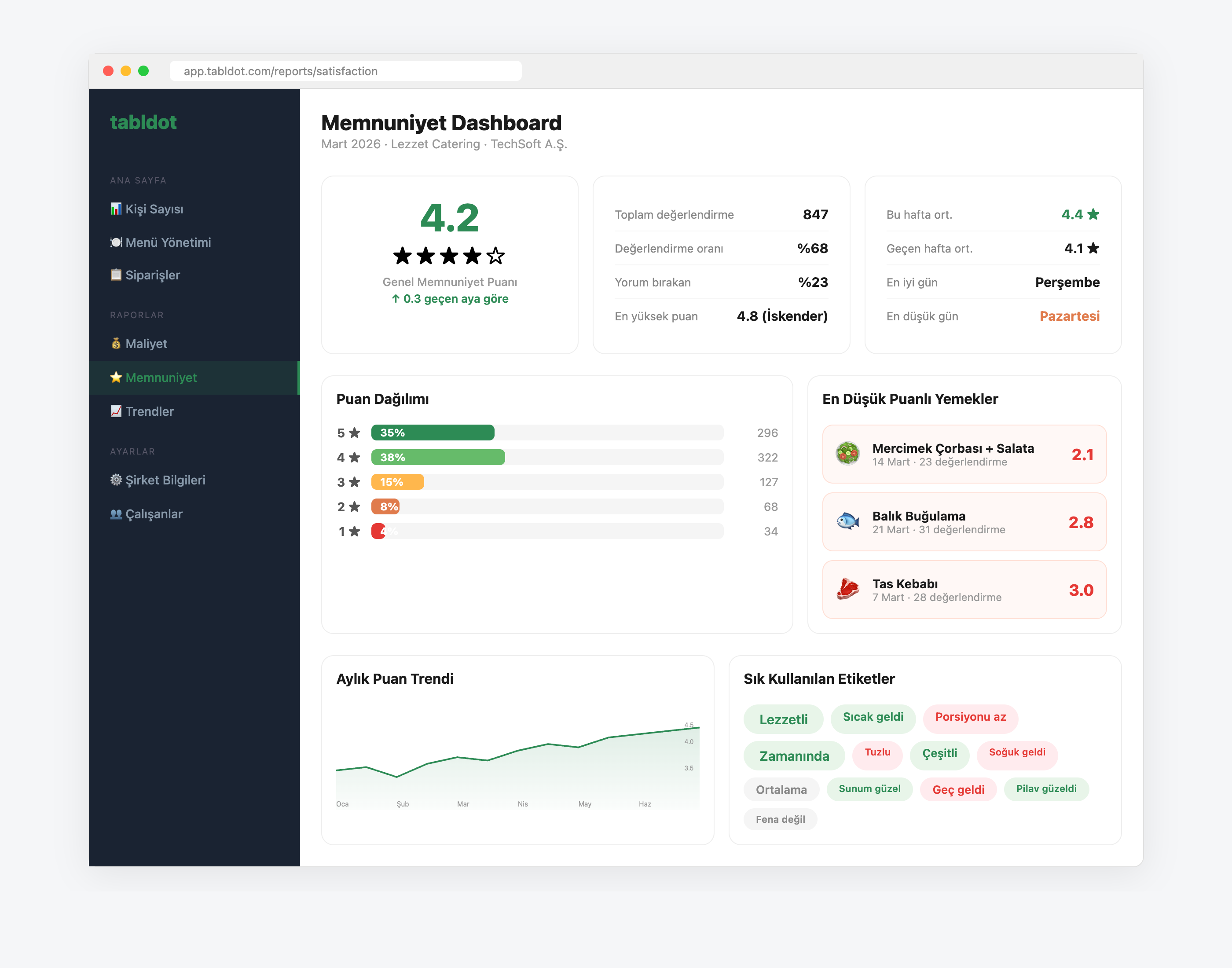Click the Menü Yönetimi plate icon
Image resolution: width=1232 pixels, height=968 pixels.
coord(117,242)
